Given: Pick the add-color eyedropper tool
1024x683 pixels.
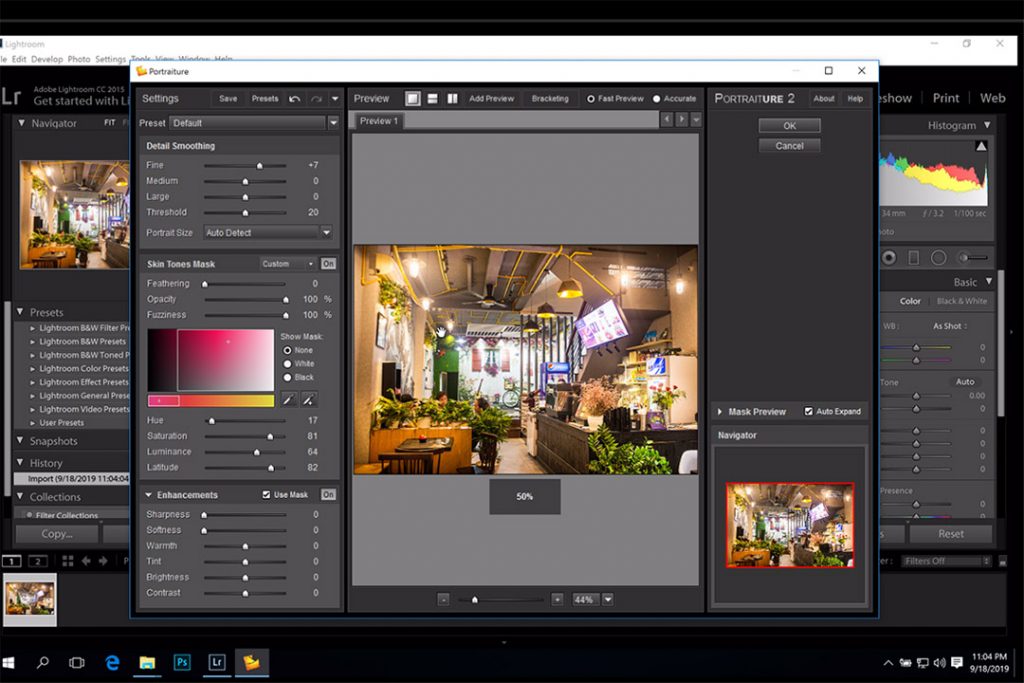Looking at the screenshot, I should tap(308, 400).
